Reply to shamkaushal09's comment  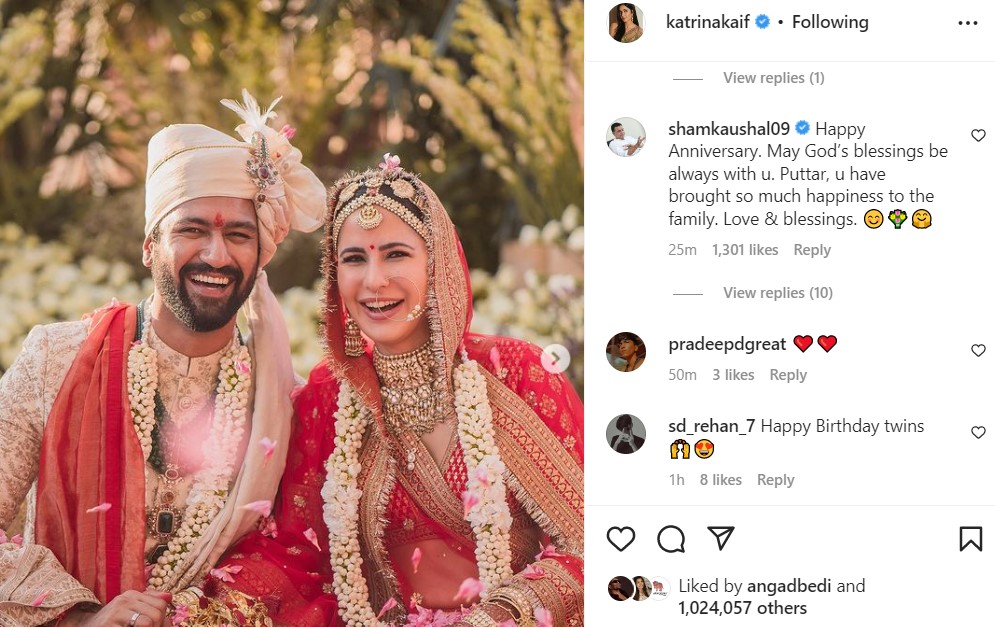tap(812, 250)
